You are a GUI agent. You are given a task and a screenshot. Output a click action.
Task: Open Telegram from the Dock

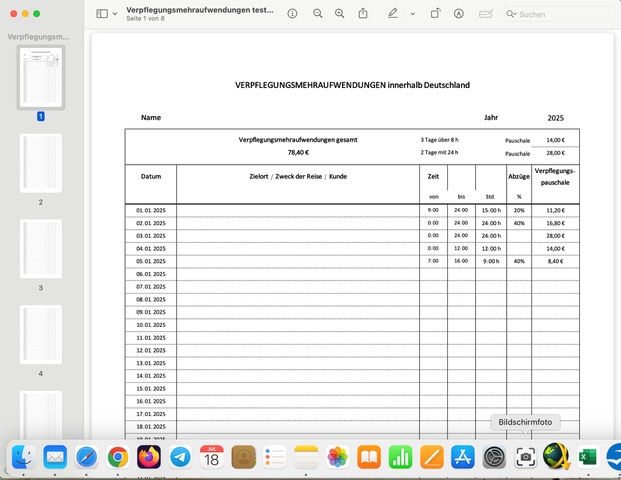(x=180, y=457)
